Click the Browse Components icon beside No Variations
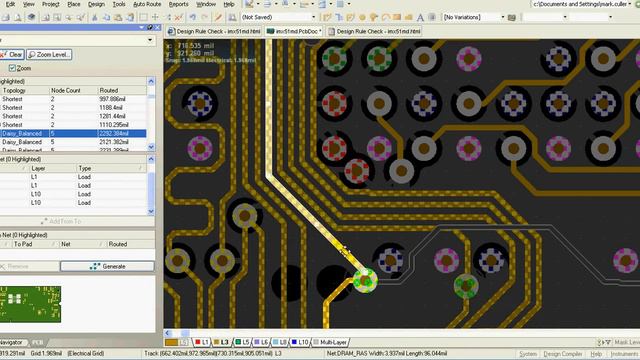640x360 pixels. [x=511, y=17]
